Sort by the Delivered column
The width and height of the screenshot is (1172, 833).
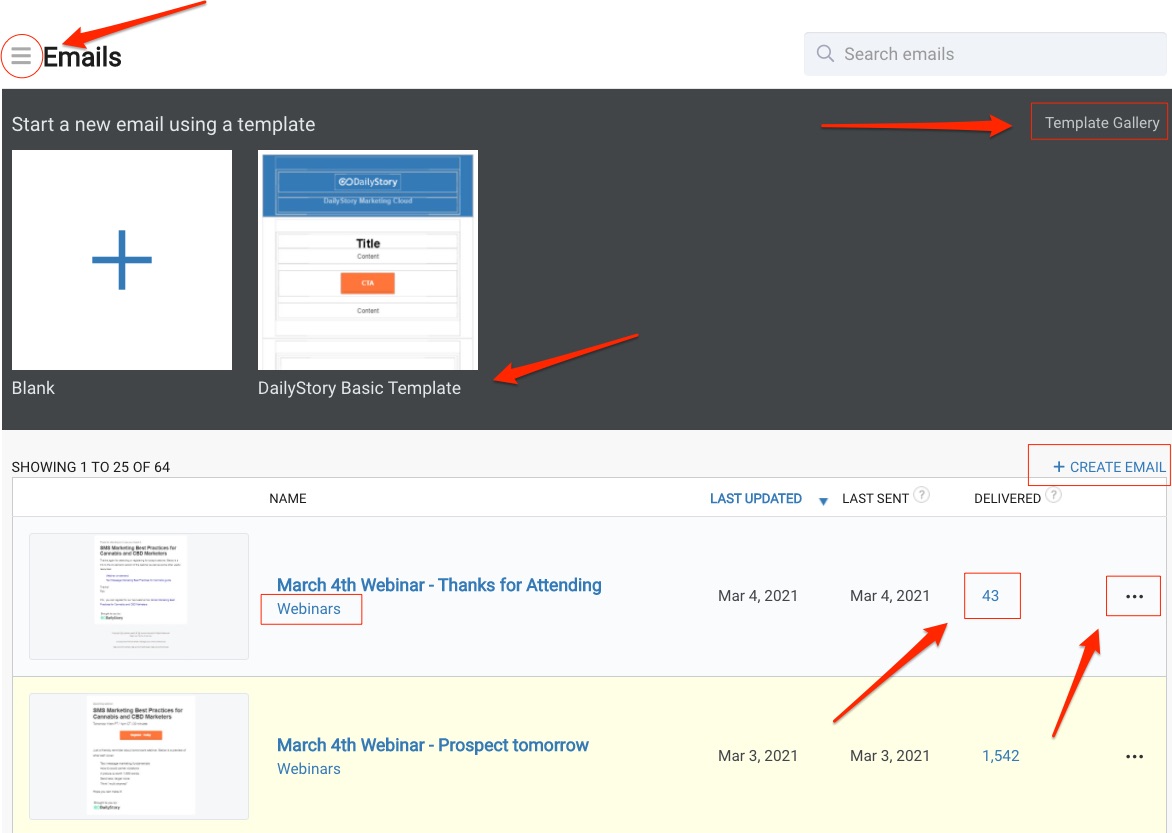tap(1007, 499)
